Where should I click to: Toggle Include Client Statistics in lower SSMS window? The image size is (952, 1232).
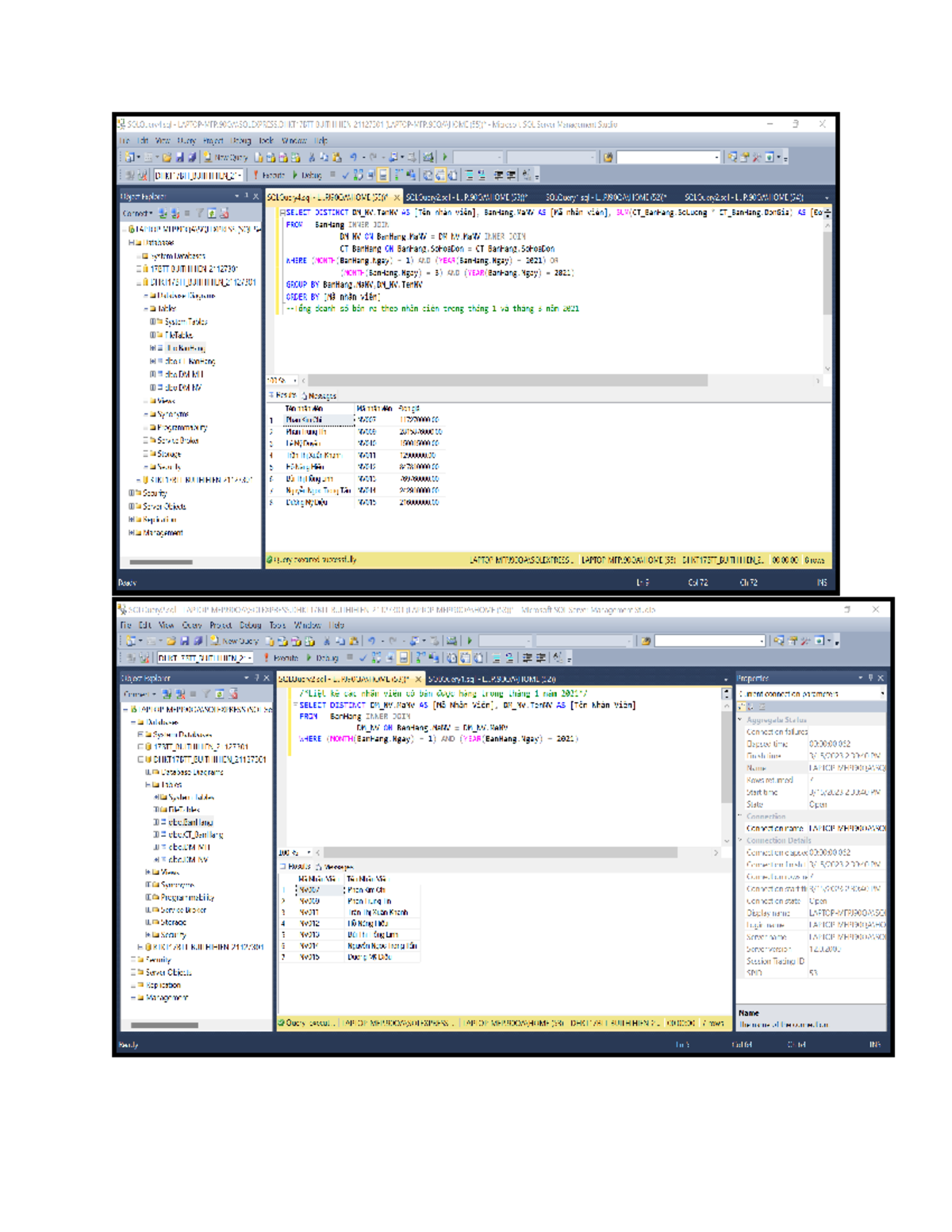click(x=434, y=658)
